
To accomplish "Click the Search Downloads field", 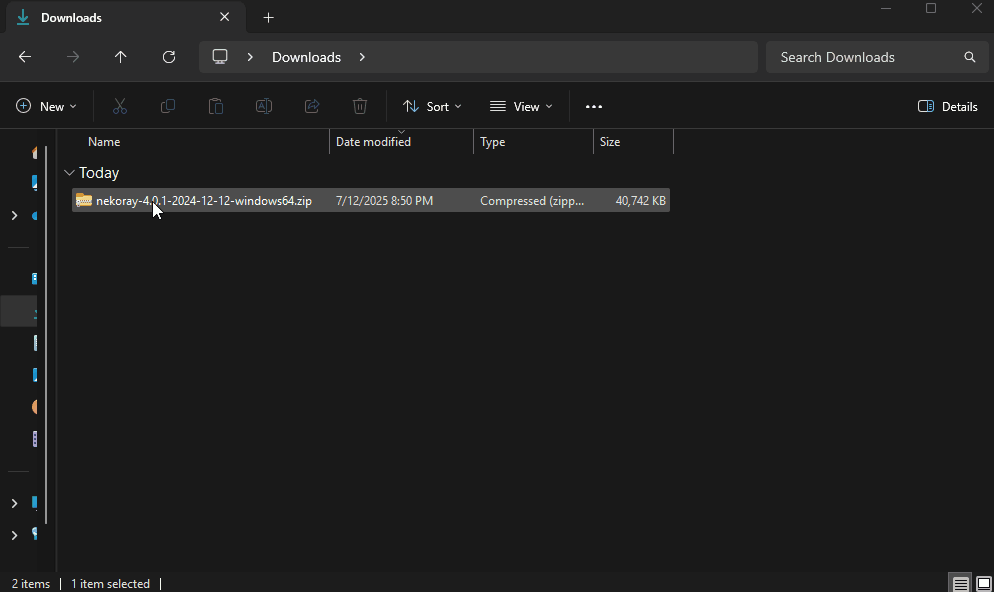I will pyautogui.click(x=865, y=57).
